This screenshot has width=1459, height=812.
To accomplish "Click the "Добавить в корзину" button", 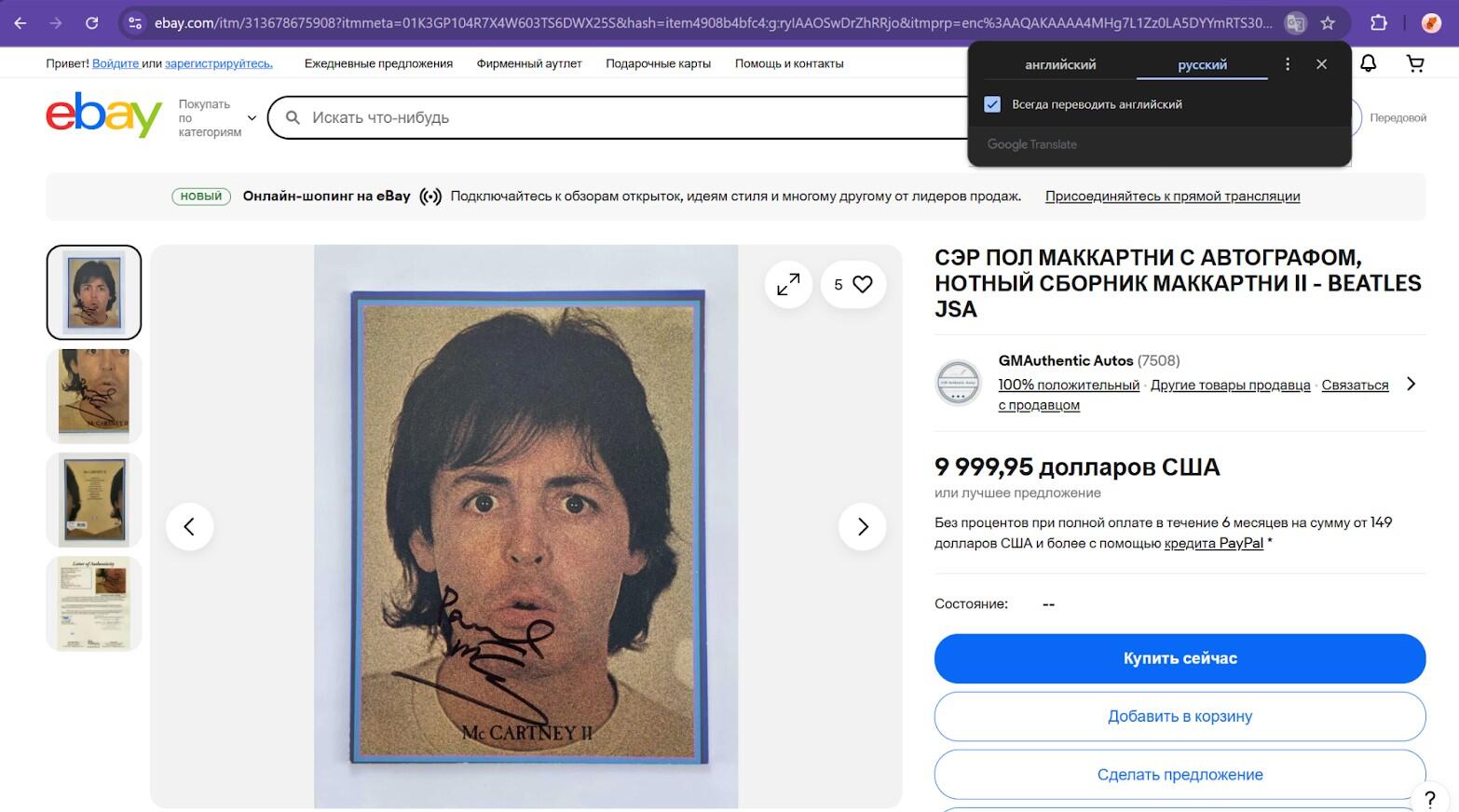I will 1179,716.
